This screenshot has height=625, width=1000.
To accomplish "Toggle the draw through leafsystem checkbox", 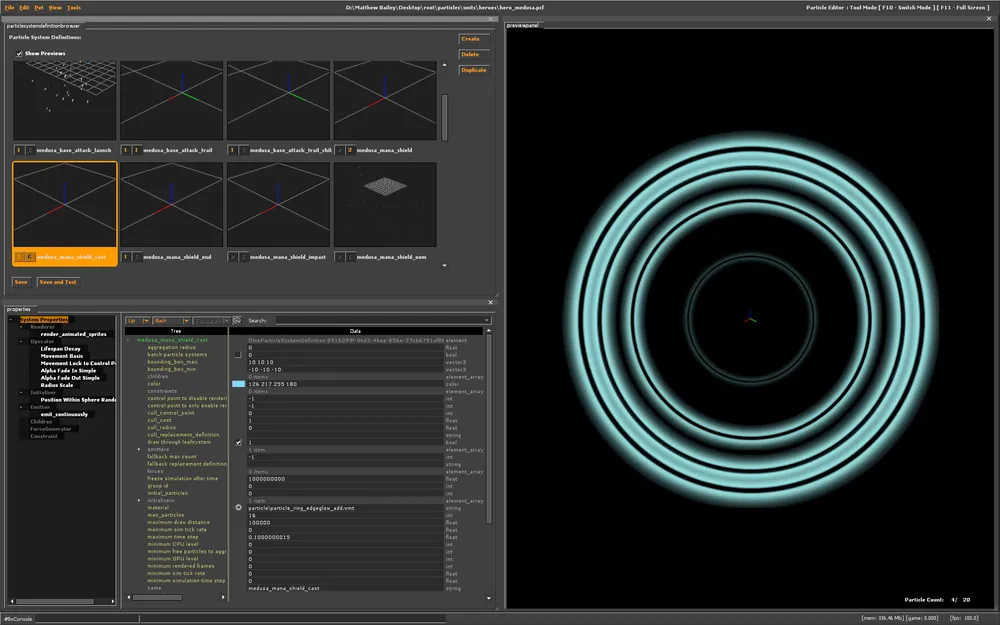I will [x=238, y=442].
